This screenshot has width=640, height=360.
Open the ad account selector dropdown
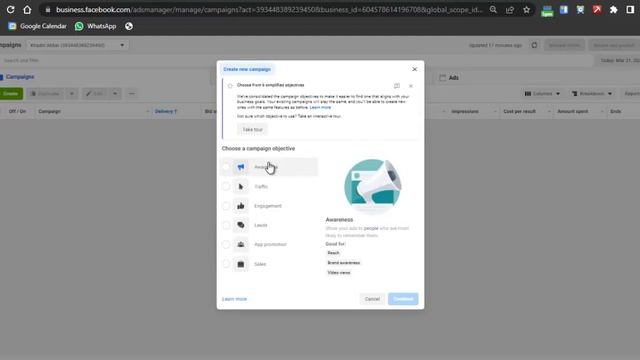[x=78, y=45]
